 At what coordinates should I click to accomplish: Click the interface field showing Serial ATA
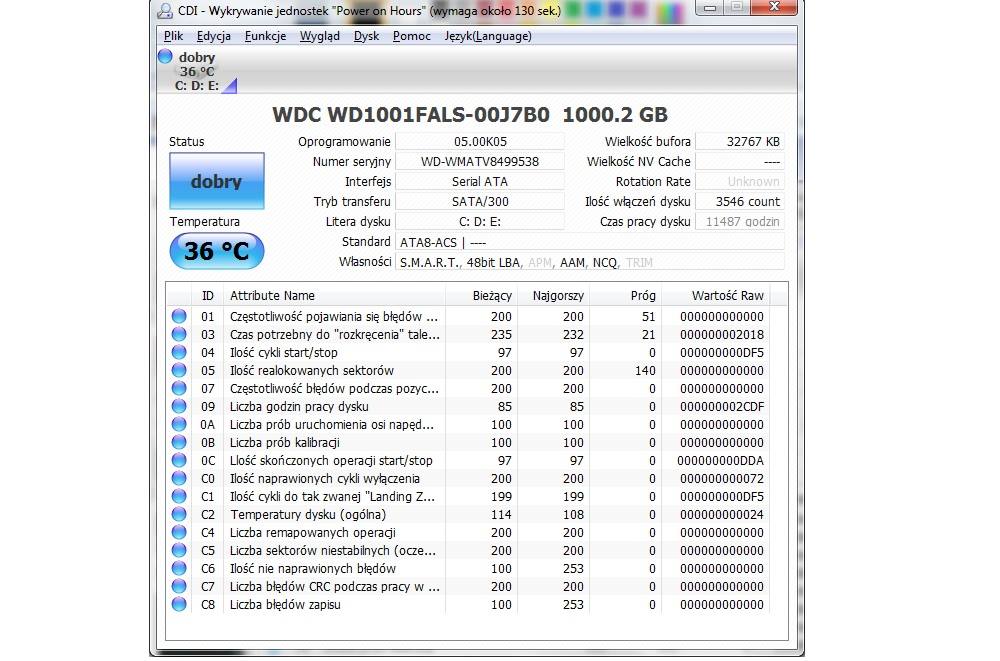[x=480, y=182]
